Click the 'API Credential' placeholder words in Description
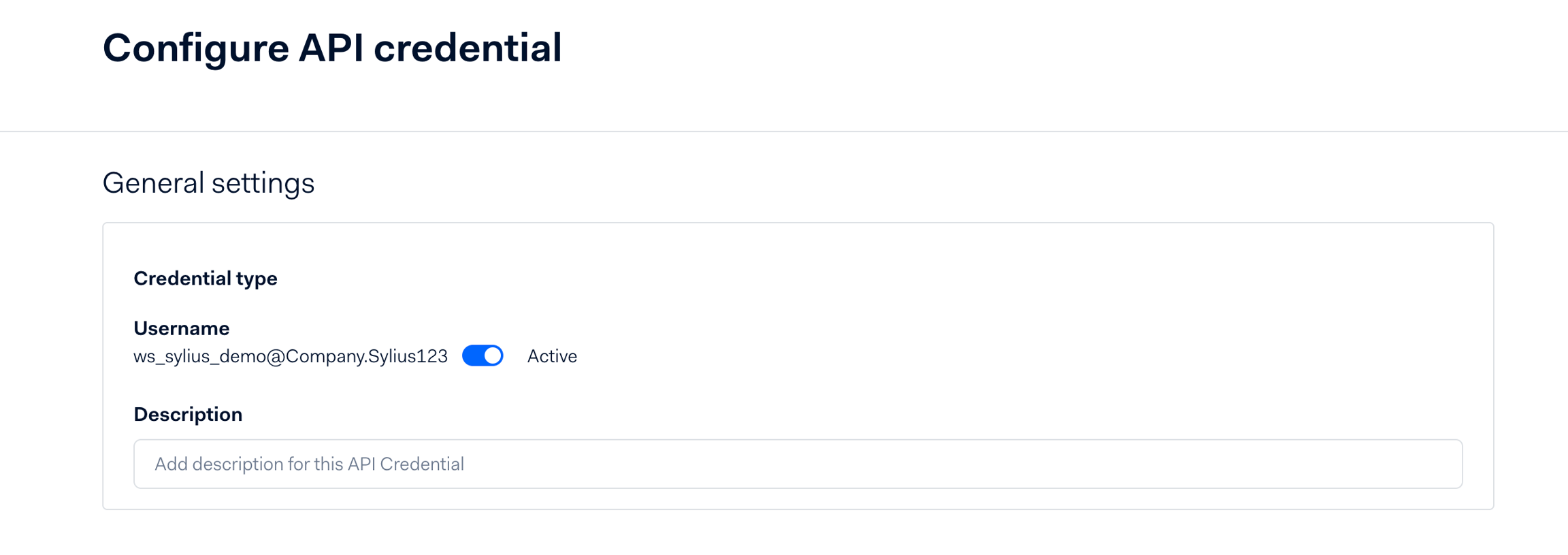The image size is (1568, 555). pos(406,464)
